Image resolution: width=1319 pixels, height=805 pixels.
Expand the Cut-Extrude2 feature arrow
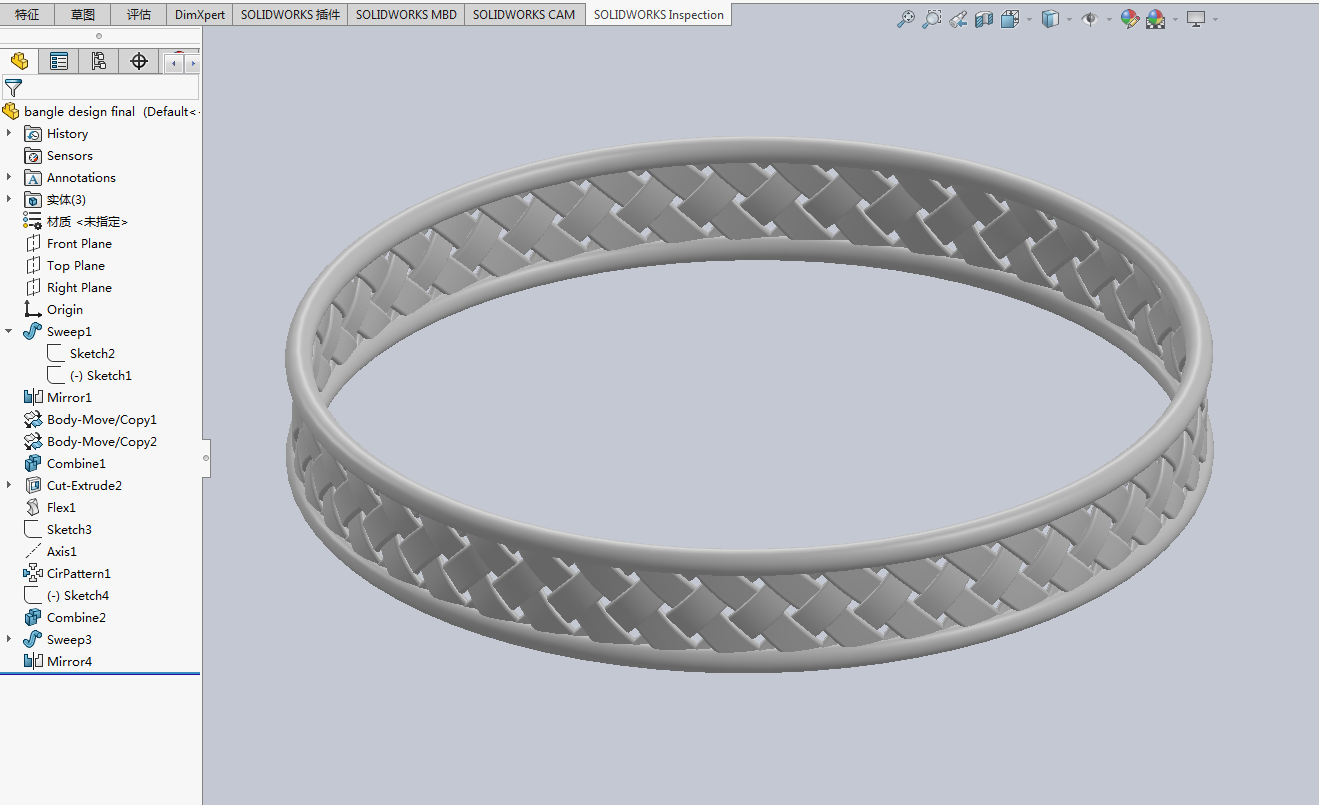[9, 485]
